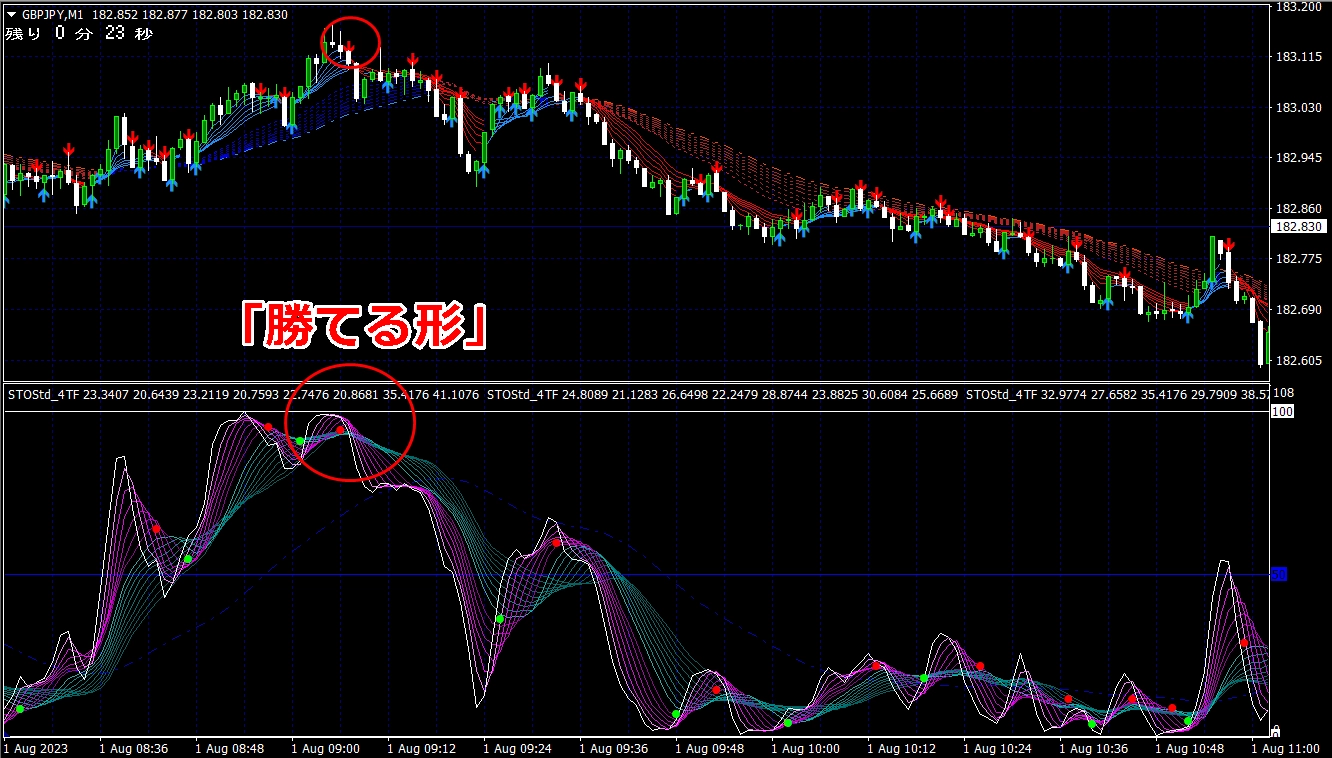The image size is (1332, 758).
Task: Click the red sell arrow above the rightmost green candle spike
Action: click(x=1228, y=244)
